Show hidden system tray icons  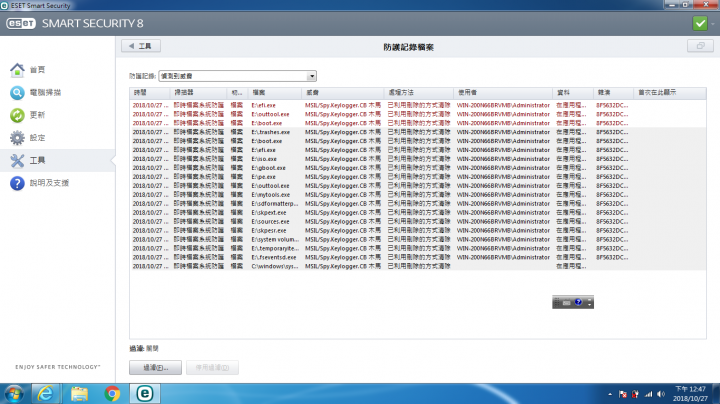click(x=610, y=394)
